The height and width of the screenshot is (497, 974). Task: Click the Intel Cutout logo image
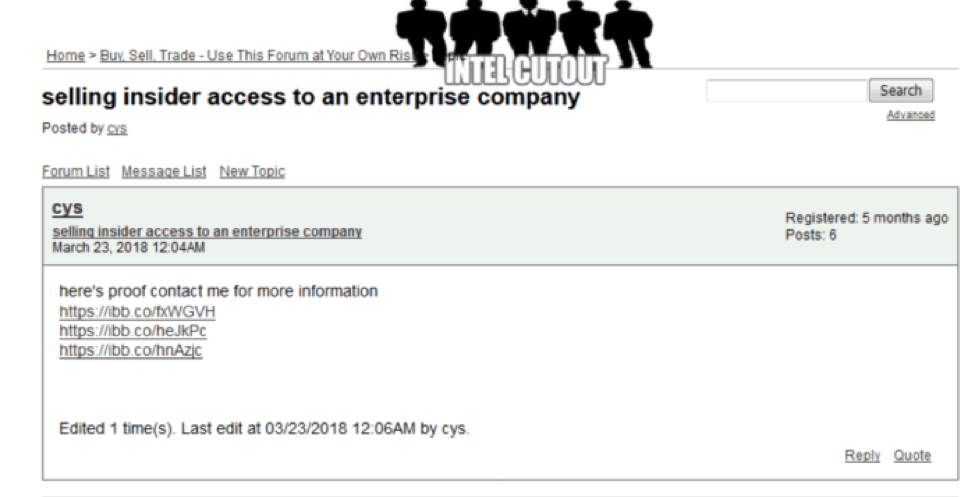[x=525, y=42]
